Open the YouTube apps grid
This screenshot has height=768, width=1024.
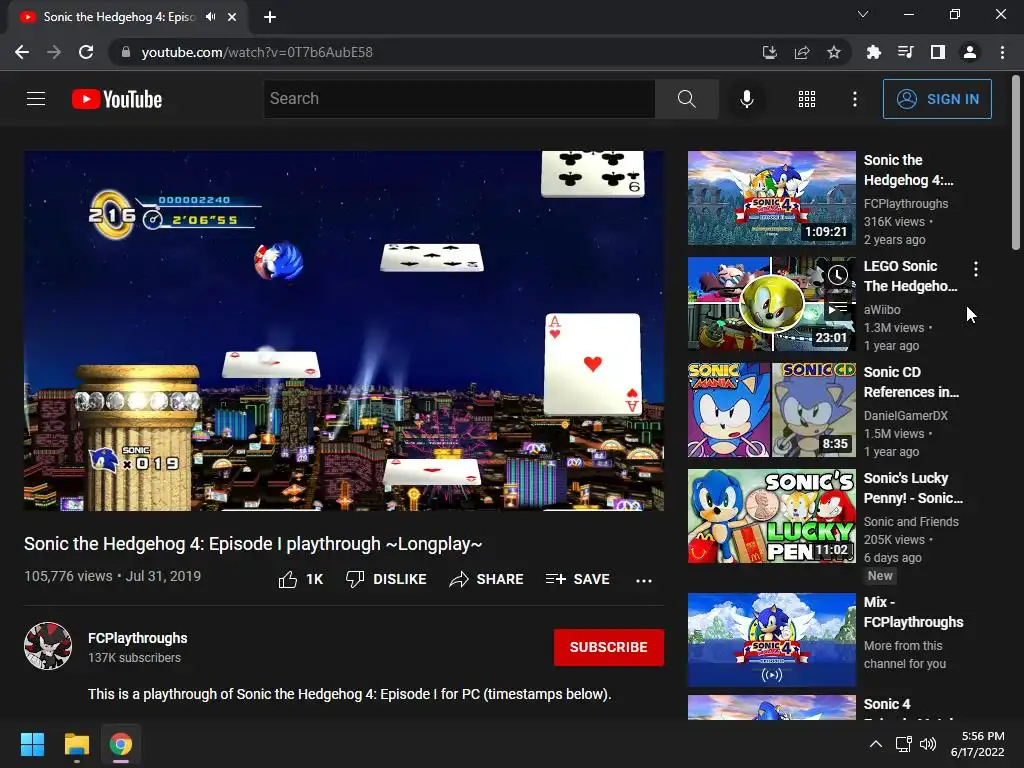pyautogui.click(x=807, y=99)
